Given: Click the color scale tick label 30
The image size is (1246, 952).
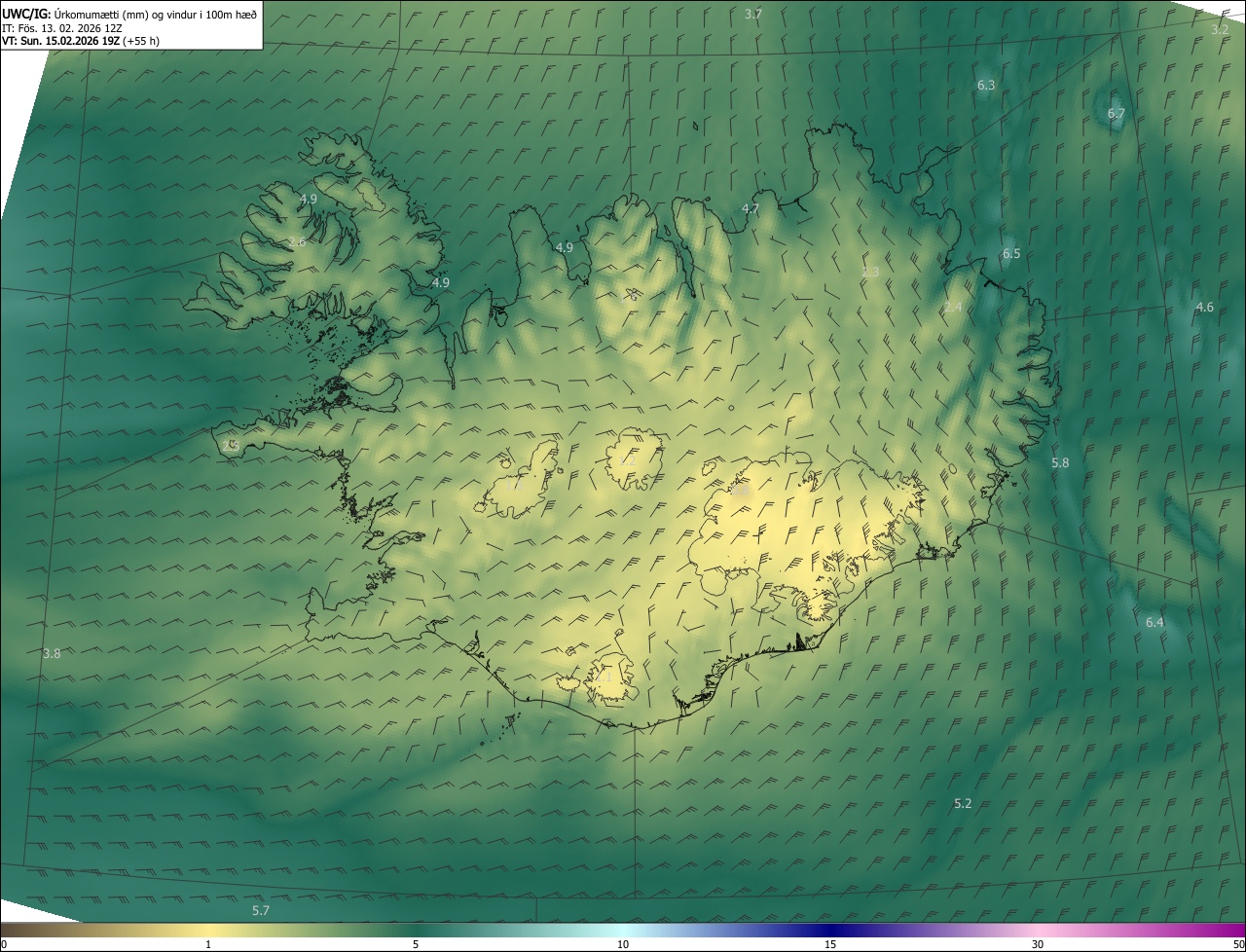Looking at the screenshot, I should pyautogui.click(x=1038, y=944).
